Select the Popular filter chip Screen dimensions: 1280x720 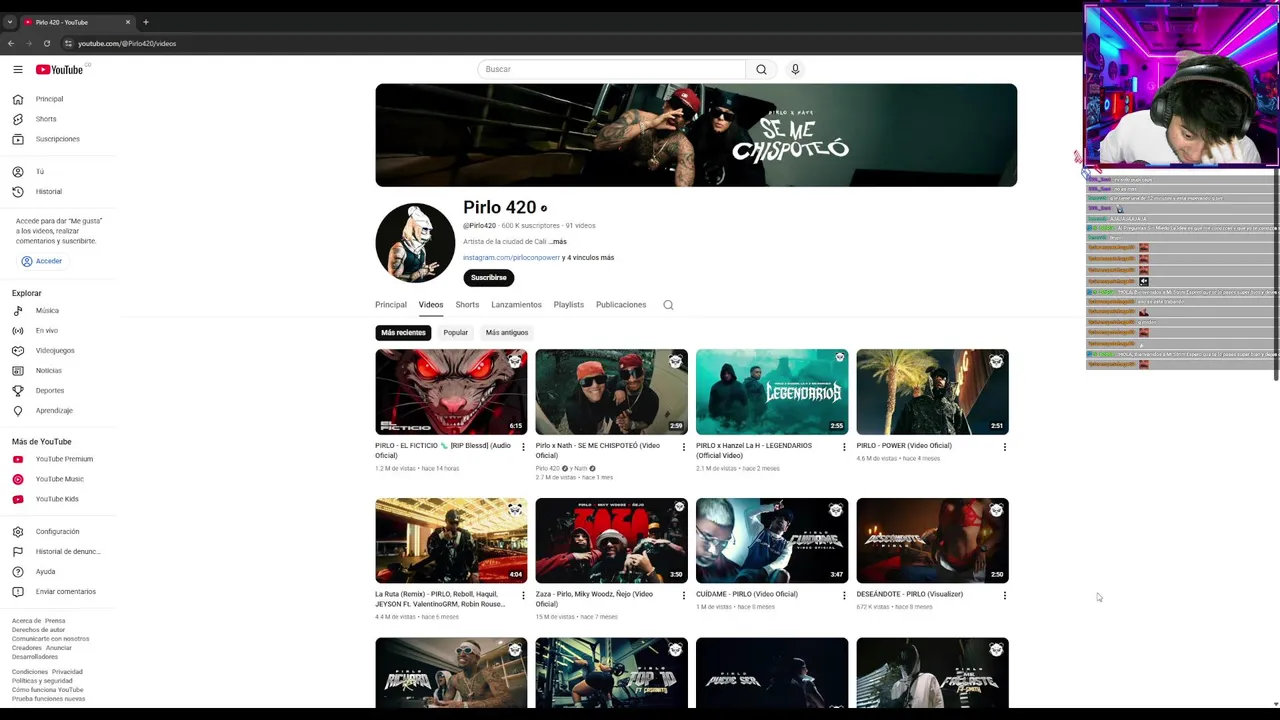[456, 332]
